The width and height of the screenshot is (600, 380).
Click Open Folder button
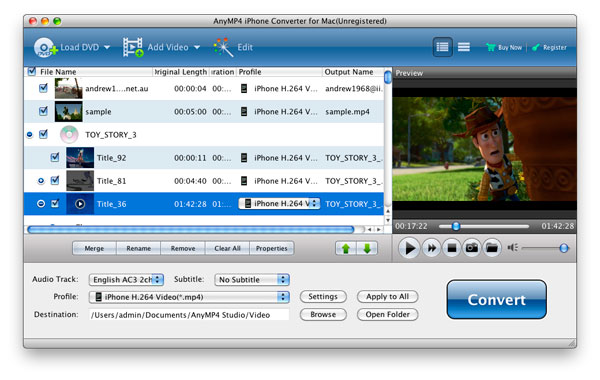[x=387, y=315]
